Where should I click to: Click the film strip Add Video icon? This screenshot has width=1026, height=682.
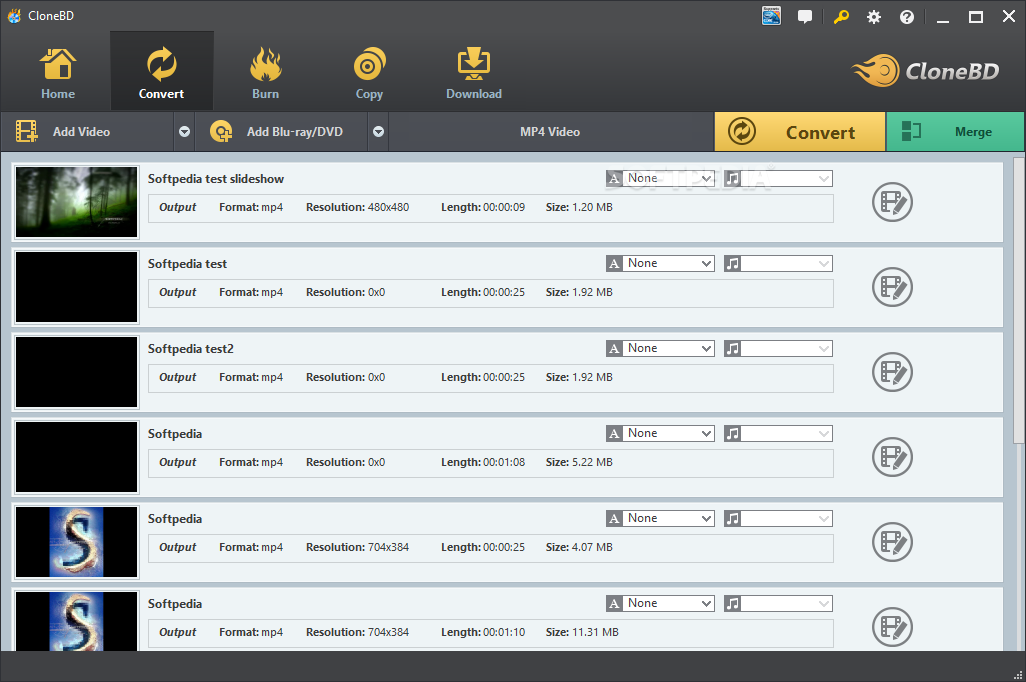pyautogui.click(x=26, y=132)
